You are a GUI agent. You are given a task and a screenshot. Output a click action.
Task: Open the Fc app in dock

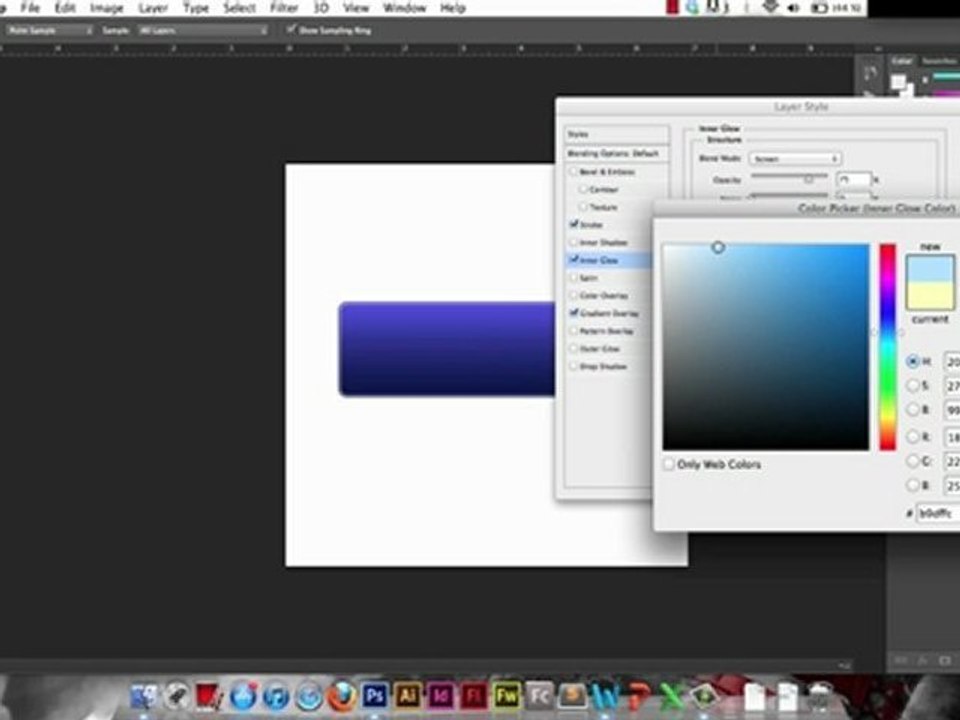(x=539, y=696)
